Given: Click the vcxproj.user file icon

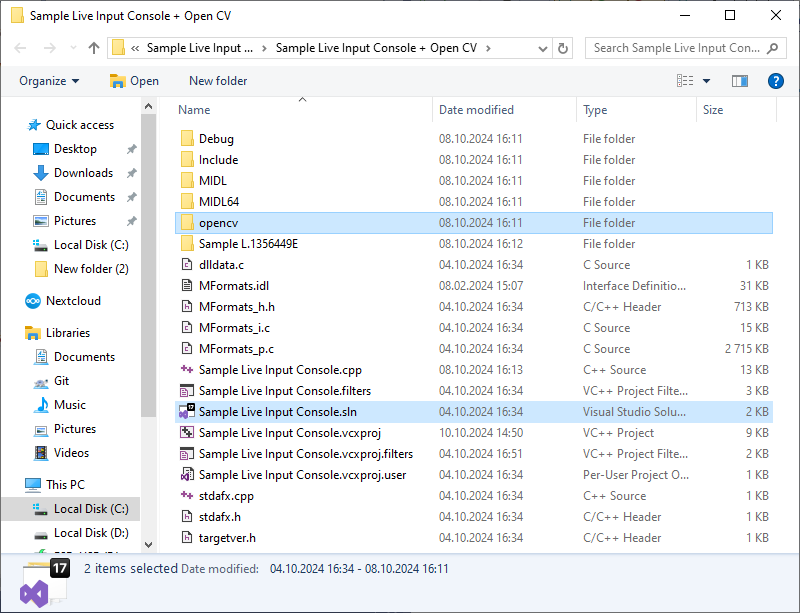Looking at the screenshot, I should 187,475.
